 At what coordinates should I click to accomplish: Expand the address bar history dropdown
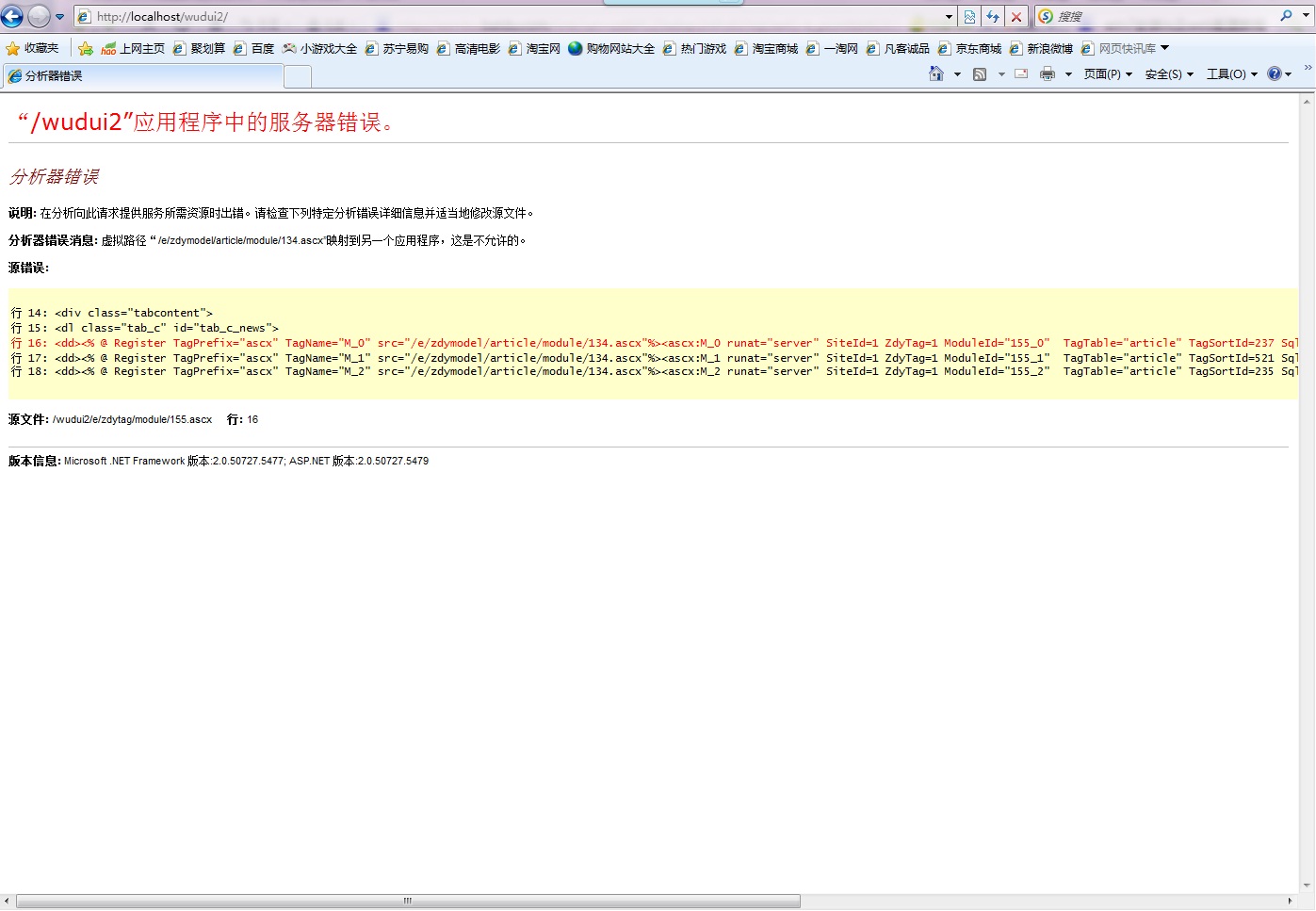click(949, 16)
